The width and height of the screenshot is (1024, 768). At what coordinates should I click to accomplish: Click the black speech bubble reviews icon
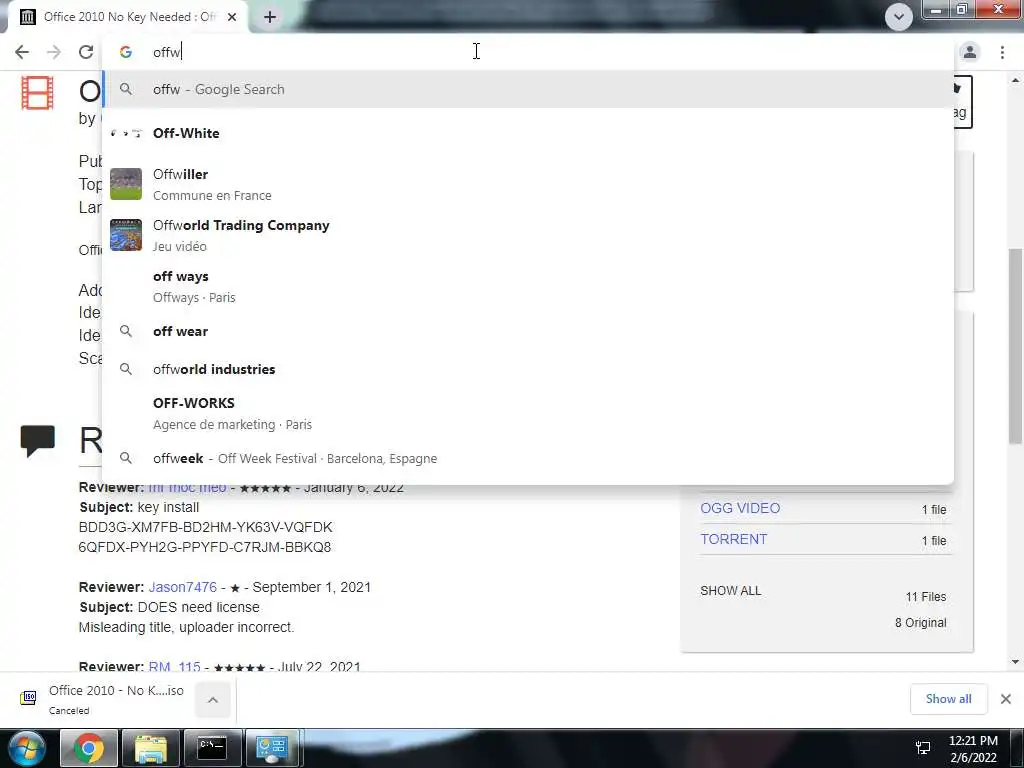tap(37, 441)
